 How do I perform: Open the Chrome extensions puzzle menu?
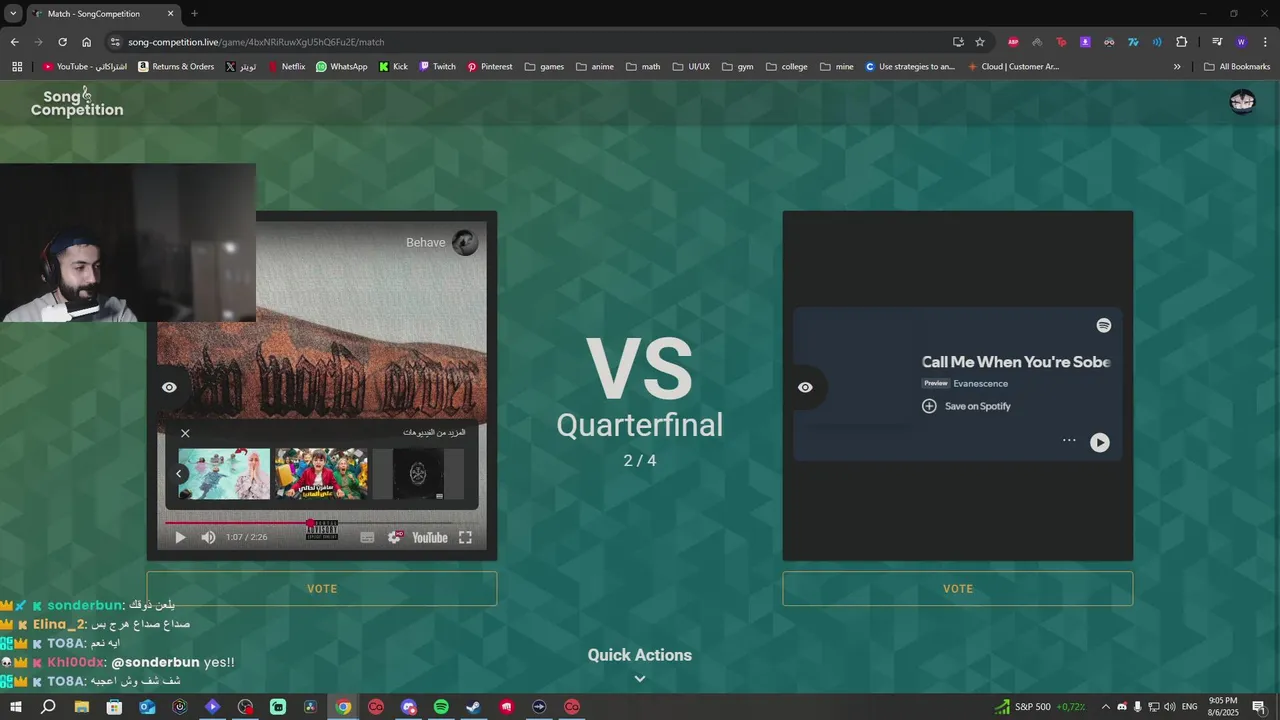[x=1181, y=42]
